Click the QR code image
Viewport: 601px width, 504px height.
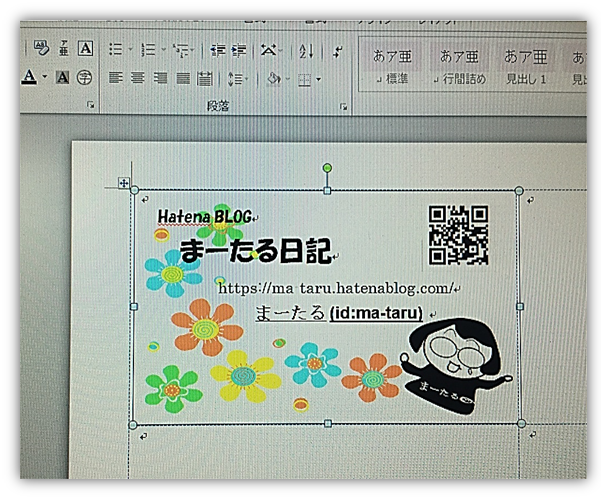(458, 235)
